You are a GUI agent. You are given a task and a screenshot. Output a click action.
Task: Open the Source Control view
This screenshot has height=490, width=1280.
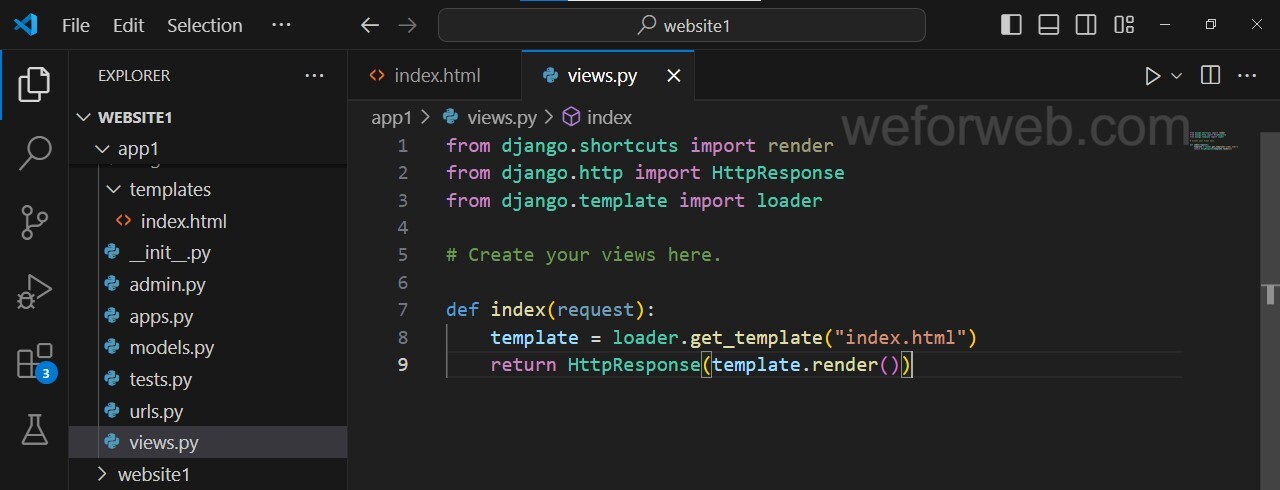coord(34,222)
